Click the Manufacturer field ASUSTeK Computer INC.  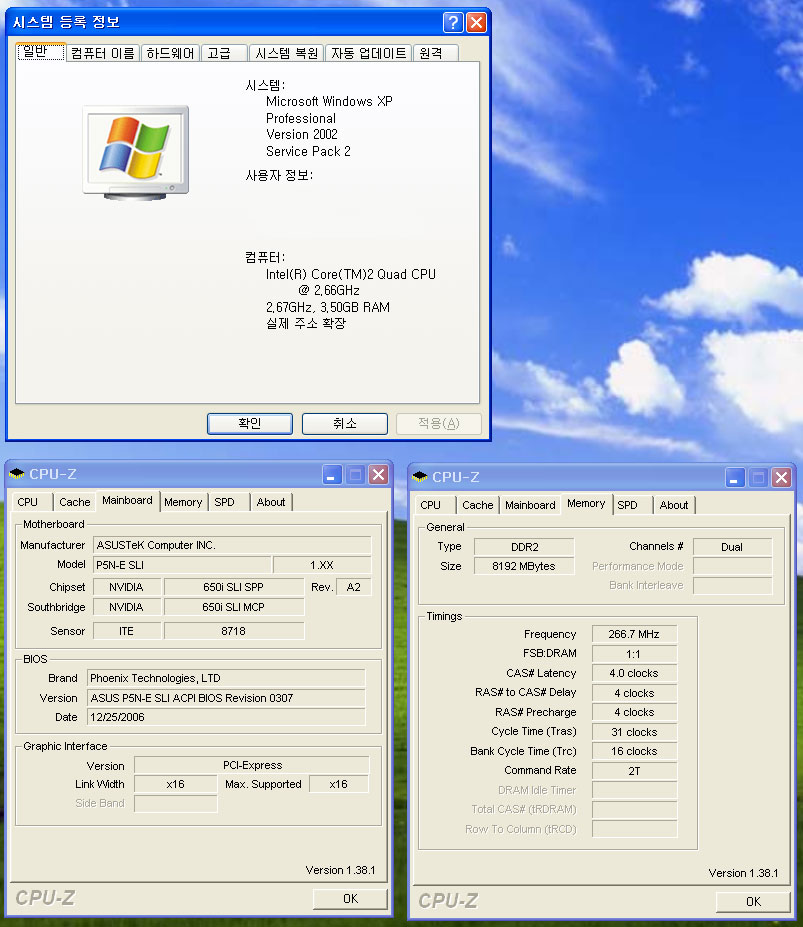tap(232, 545)
